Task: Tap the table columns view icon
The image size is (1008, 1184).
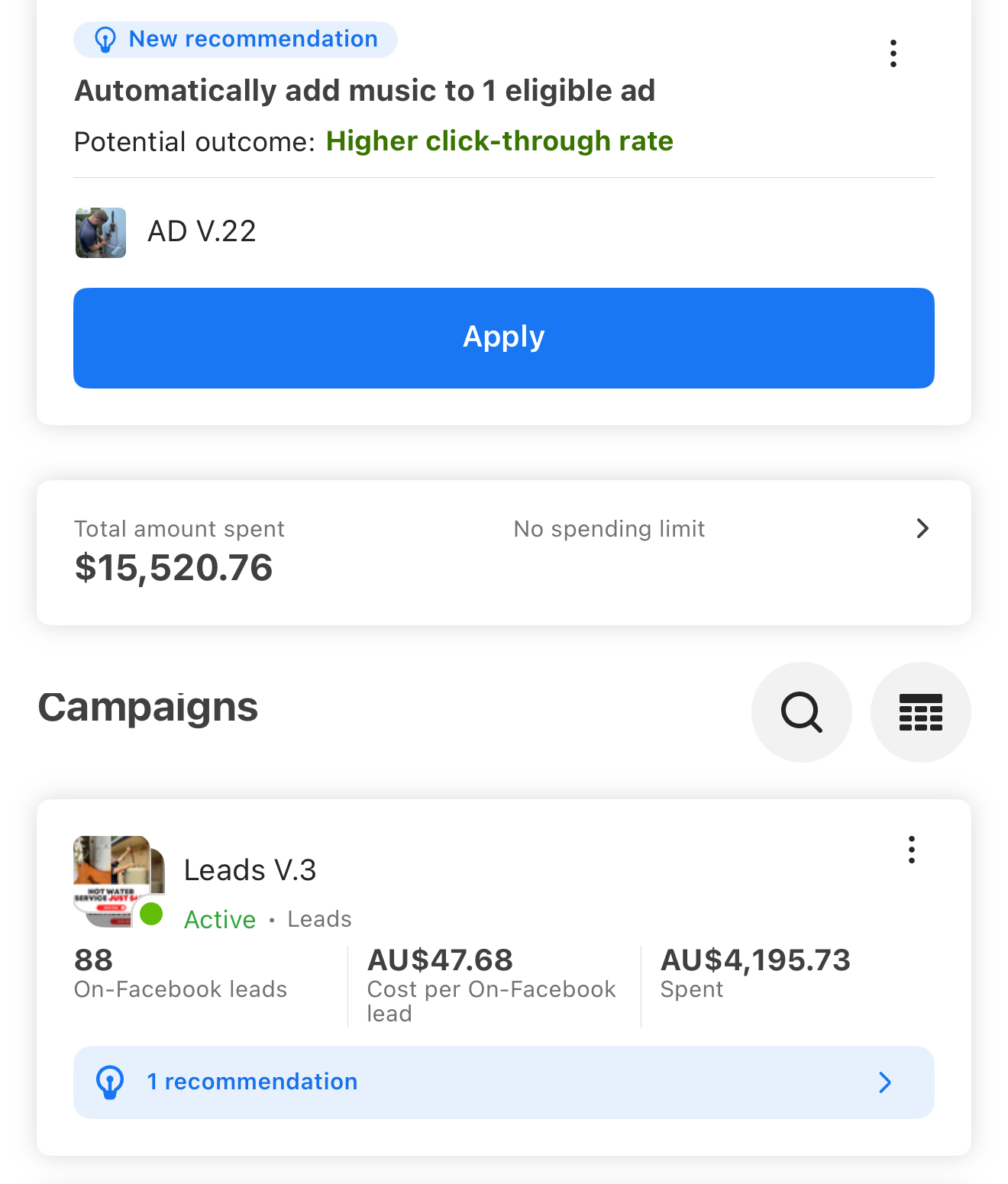Action: coord(920,712)
